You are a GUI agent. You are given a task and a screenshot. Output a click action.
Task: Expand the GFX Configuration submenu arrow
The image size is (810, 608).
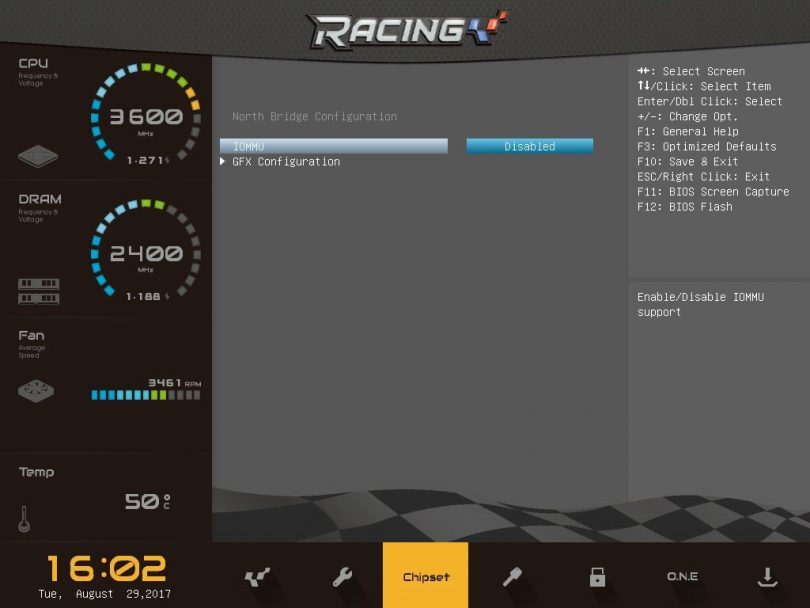(223, 162)
